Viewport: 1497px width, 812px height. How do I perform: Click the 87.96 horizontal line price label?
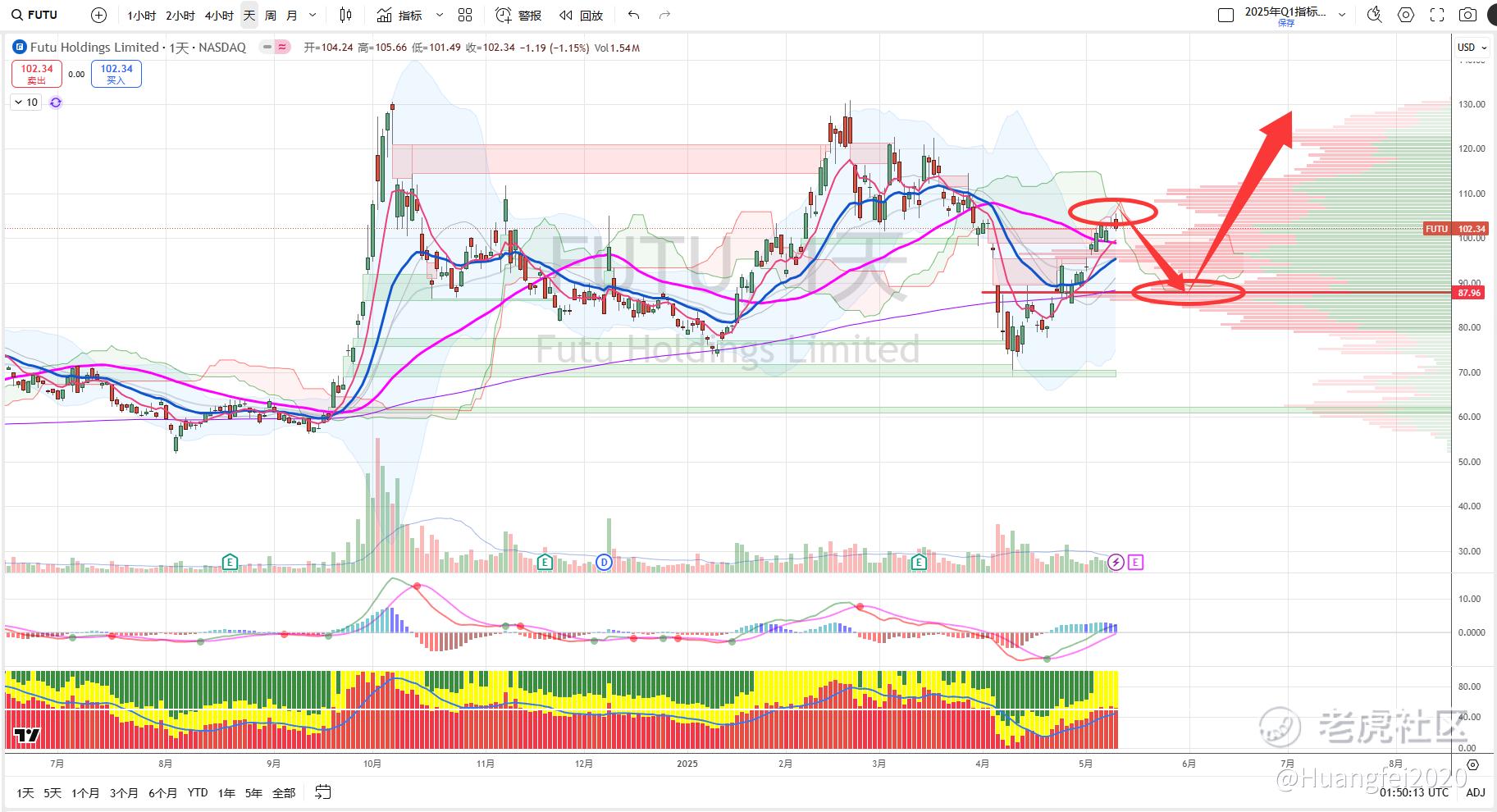pos(1469,293)
